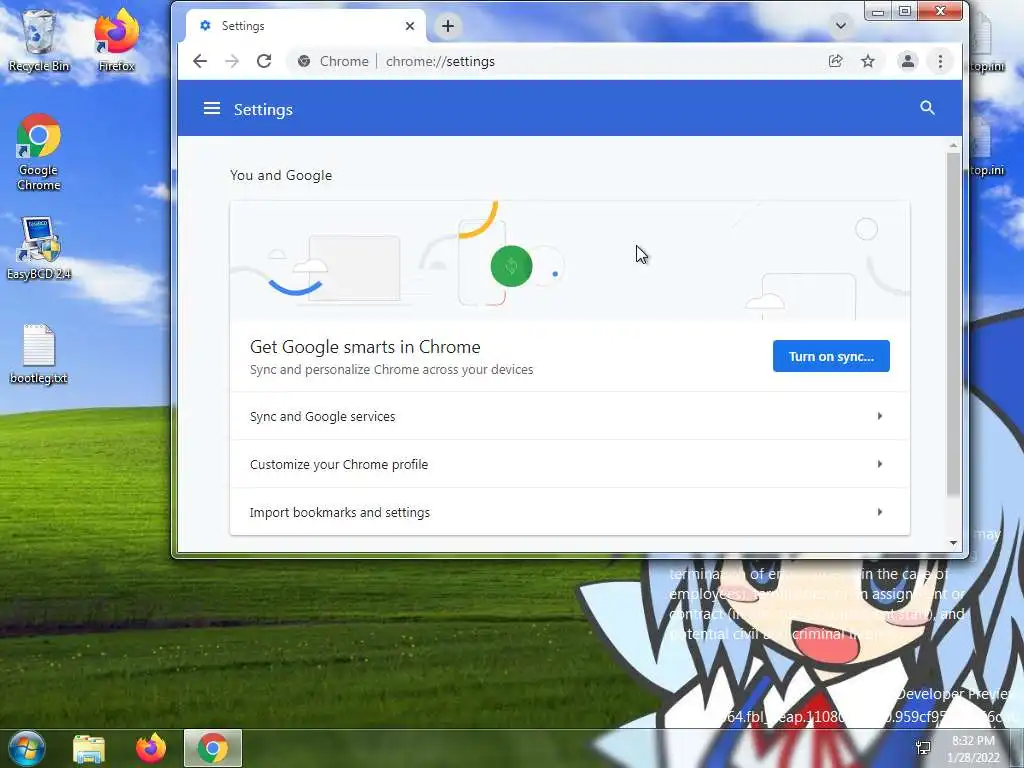
Task: Share this page using the share icon
Action: tap(835, 61)
